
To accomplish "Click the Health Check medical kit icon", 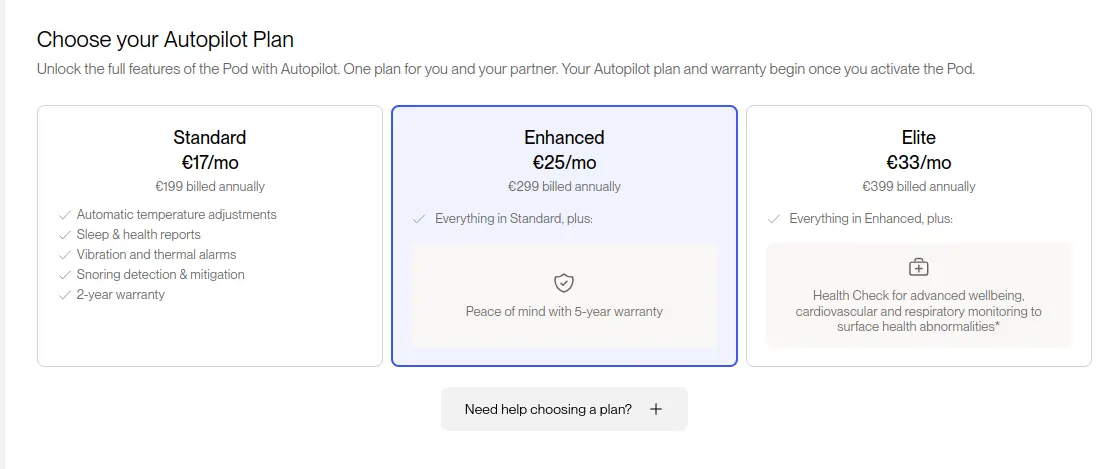I will point(918,267).
